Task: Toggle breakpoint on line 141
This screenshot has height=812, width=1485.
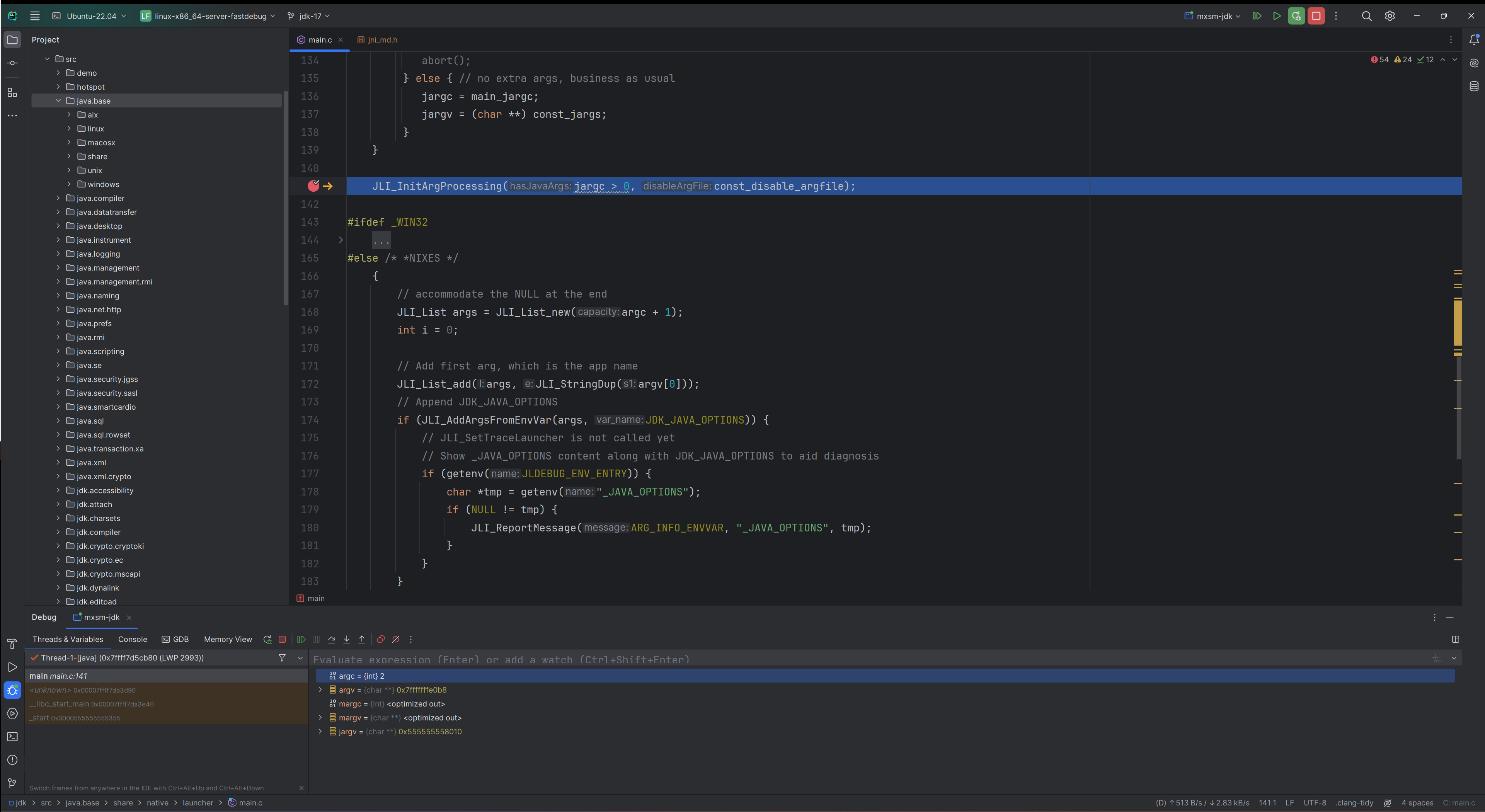Action: (x=313, y=186)
